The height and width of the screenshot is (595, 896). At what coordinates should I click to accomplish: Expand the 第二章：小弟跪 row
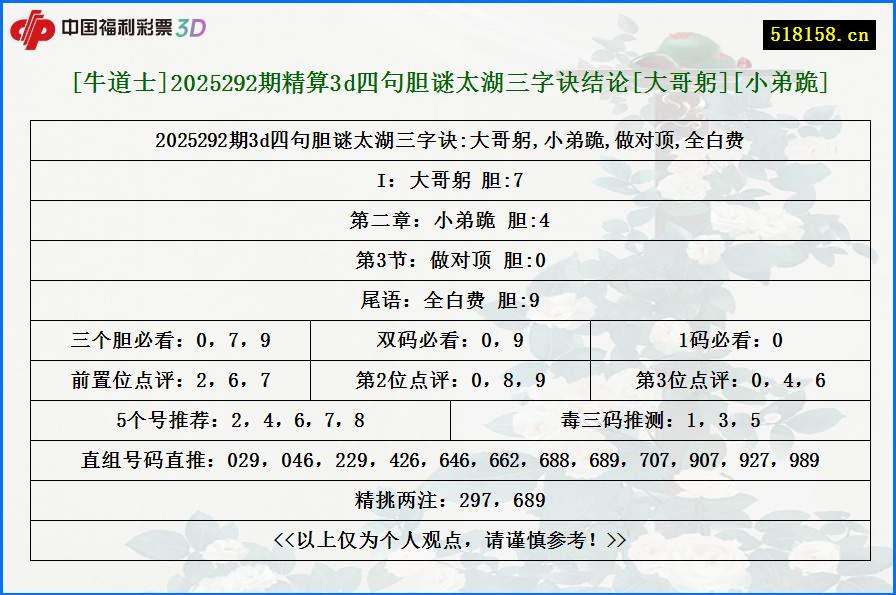coord(448,220)
